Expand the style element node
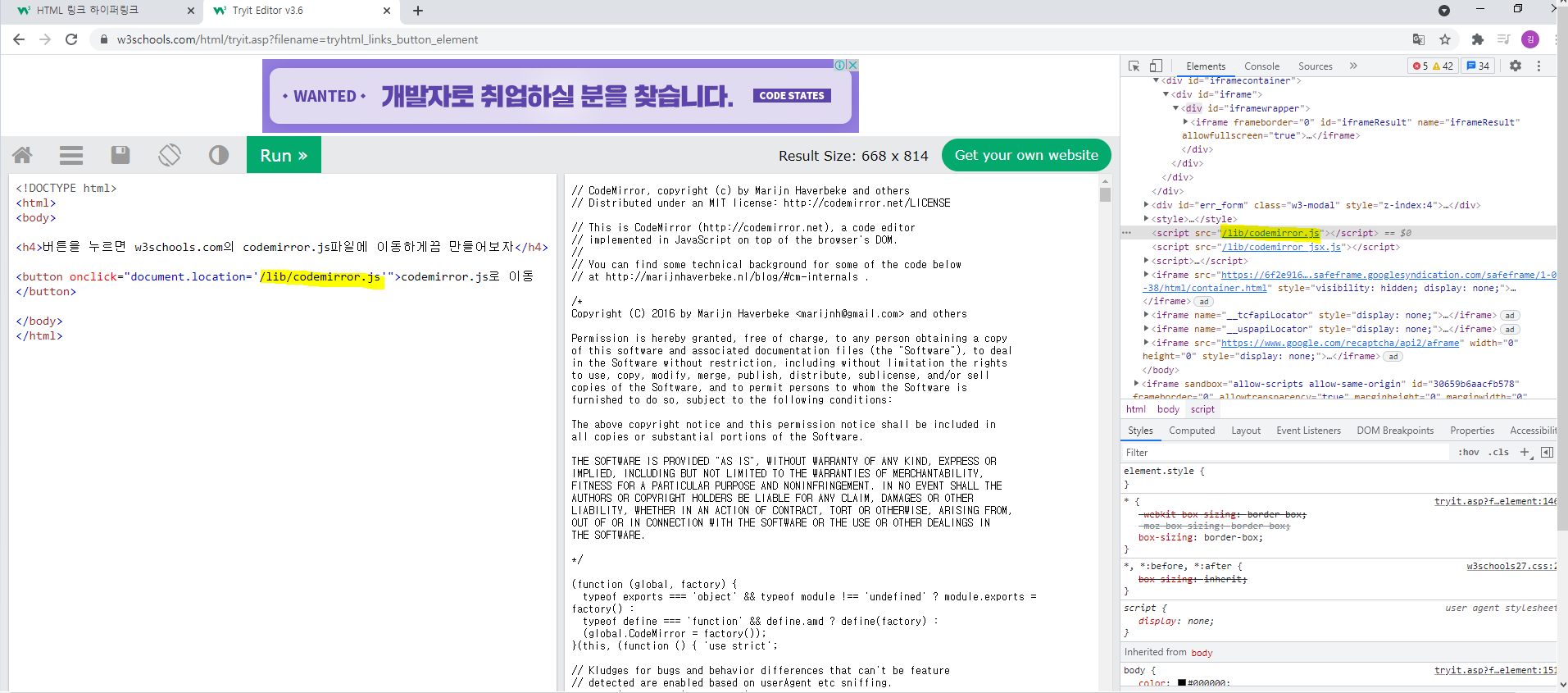This screenshot has height=693, width=1568. click(1146, 219)
